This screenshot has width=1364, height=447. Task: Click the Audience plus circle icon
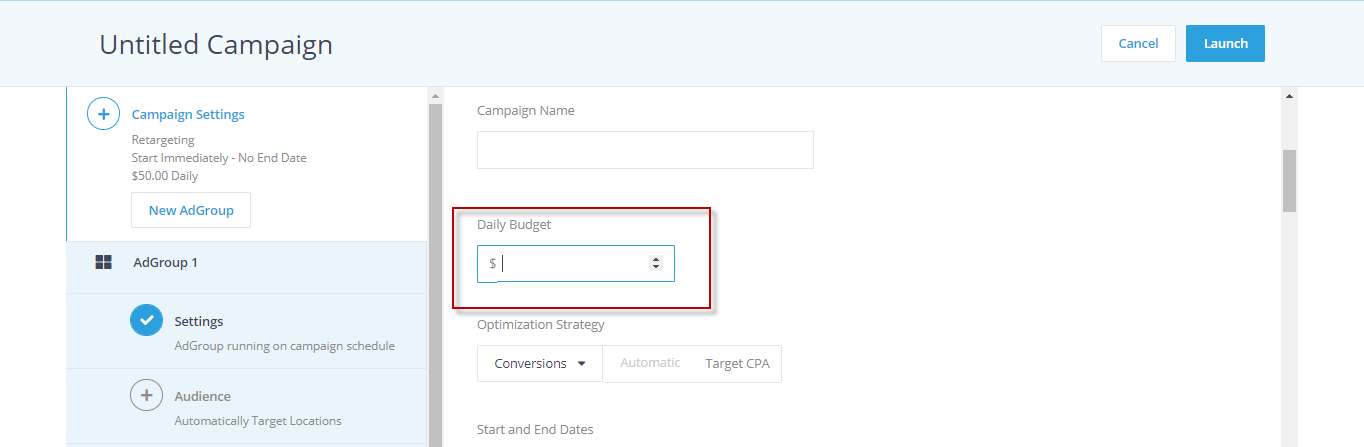click(x=147, y=395)
